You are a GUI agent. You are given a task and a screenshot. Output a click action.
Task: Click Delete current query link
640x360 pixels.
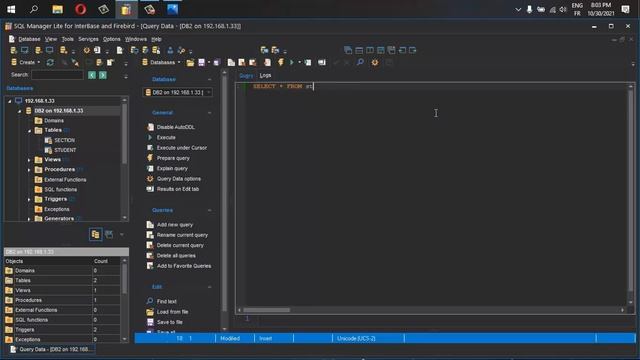pos(180,245)
